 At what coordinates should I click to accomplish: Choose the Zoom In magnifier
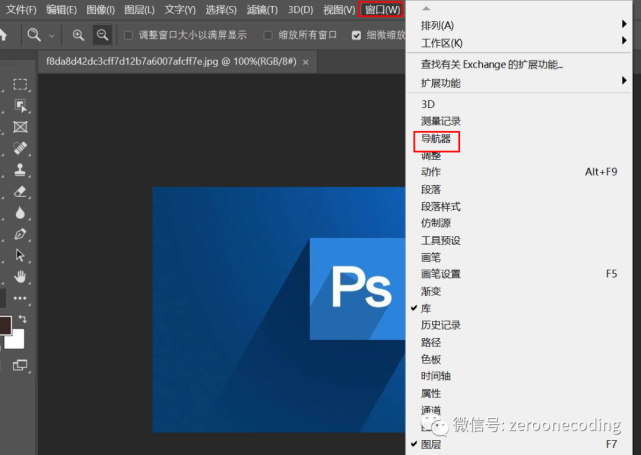pyautogui.click(x=78, y=35)
